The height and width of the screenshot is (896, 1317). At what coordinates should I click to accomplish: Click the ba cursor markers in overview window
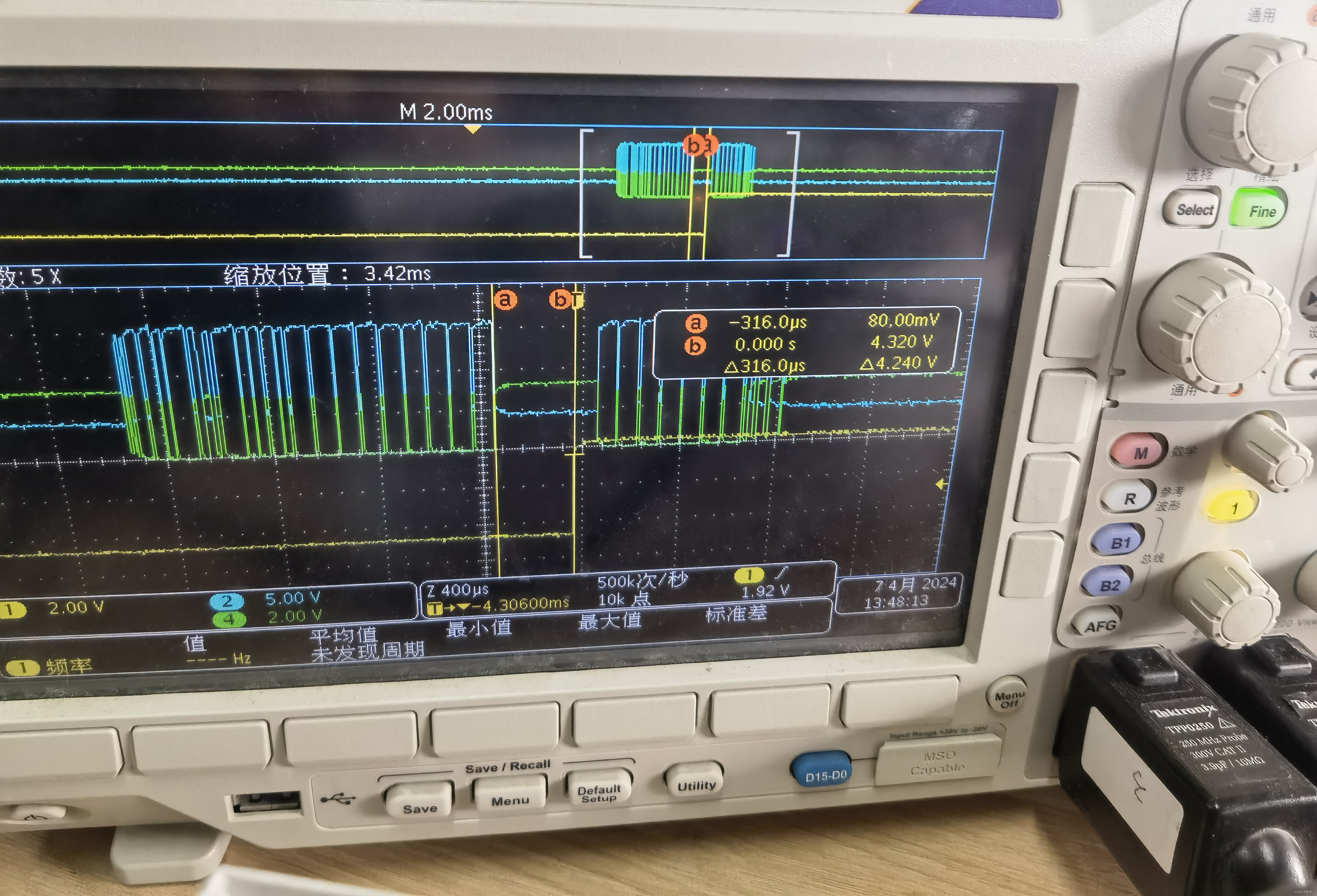[x=700, y=145]
